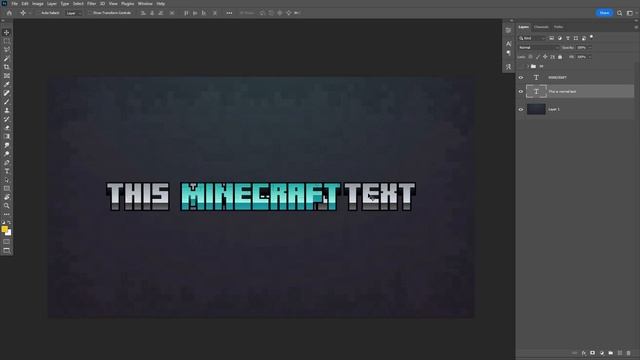Select the Zoom tool
Image resolution: width=640 pixels, height=360 pixels.
[7, 206]
